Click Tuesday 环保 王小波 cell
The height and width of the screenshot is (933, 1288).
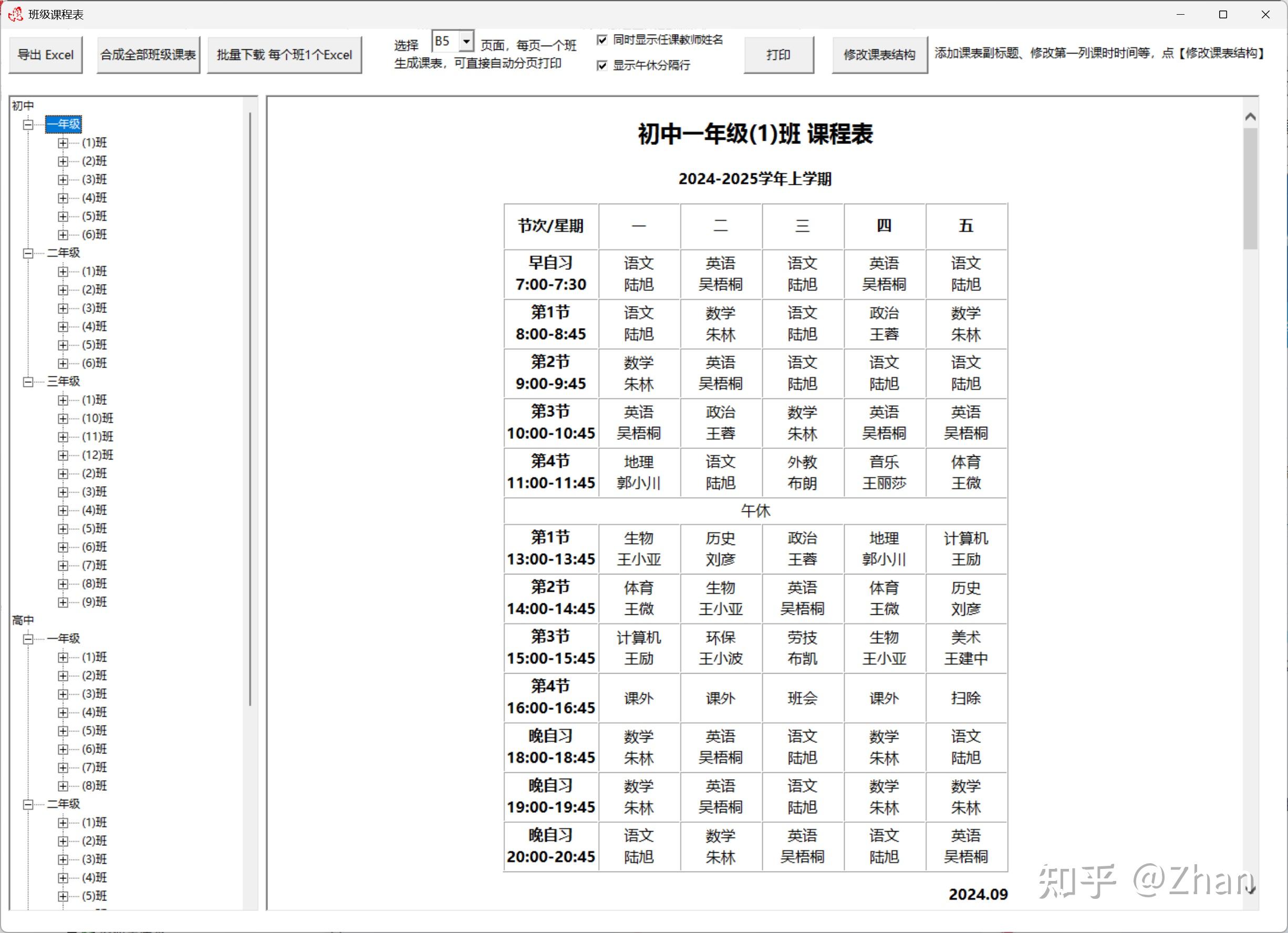pos(721,648)
